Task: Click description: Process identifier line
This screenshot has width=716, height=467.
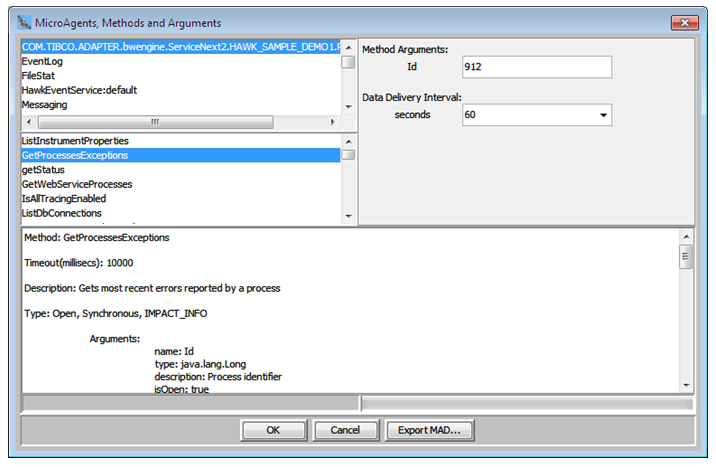Action: tap(218, 377)
